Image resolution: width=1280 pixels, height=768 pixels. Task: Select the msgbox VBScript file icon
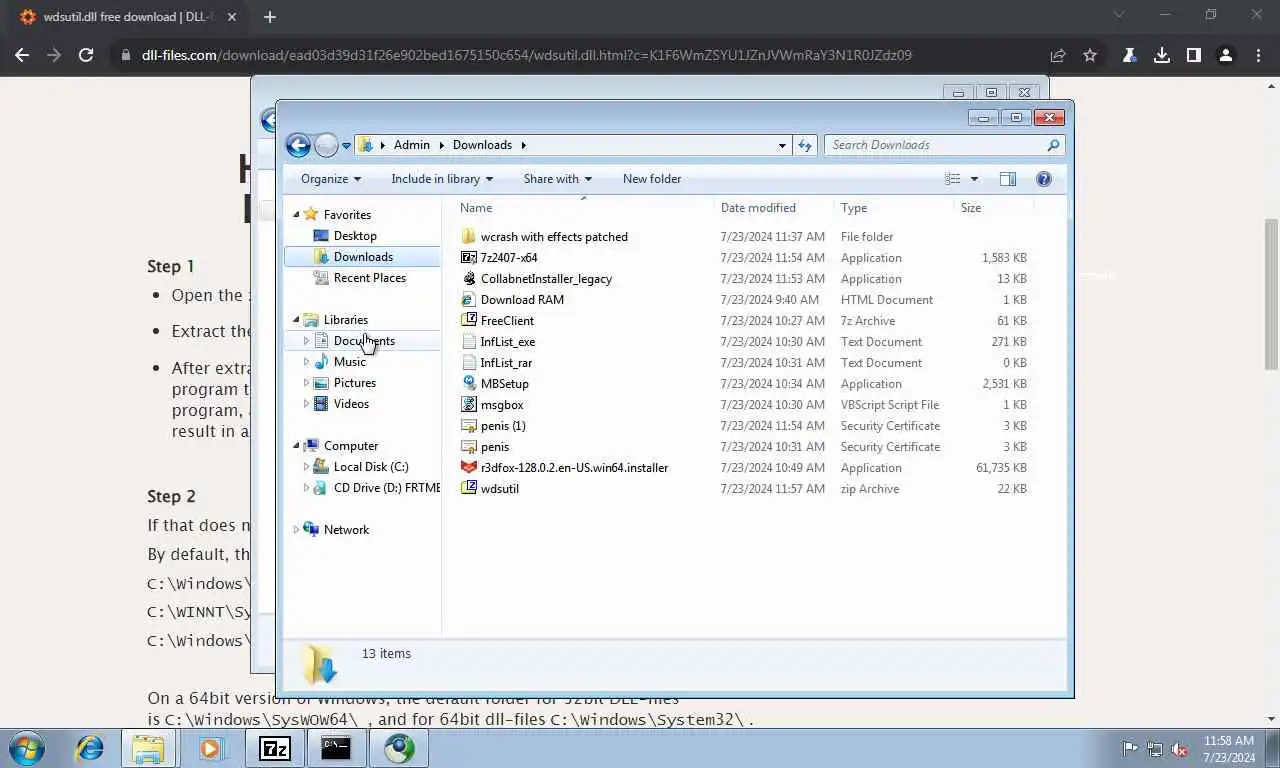[469, 405]
